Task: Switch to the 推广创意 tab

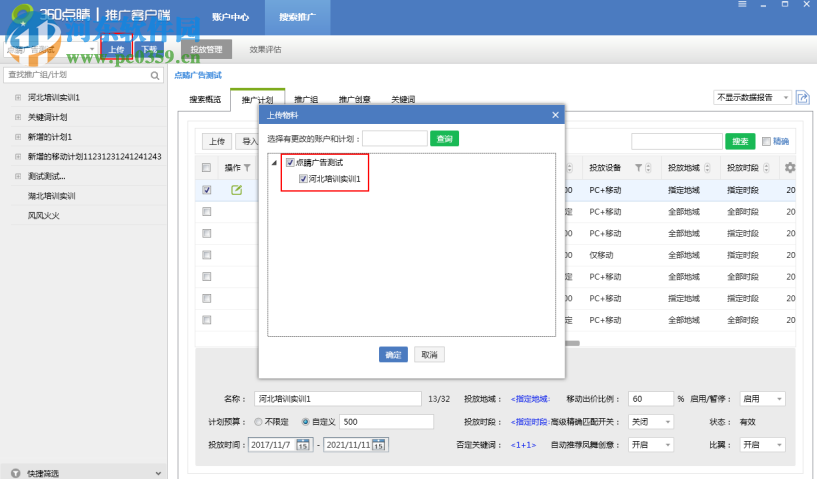Action: pos(354,100)
